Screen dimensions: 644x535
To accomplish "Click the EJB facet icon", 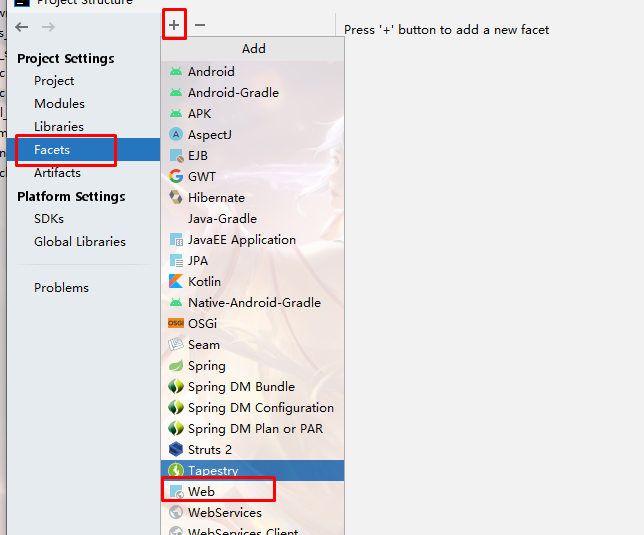I will point(176,156).
